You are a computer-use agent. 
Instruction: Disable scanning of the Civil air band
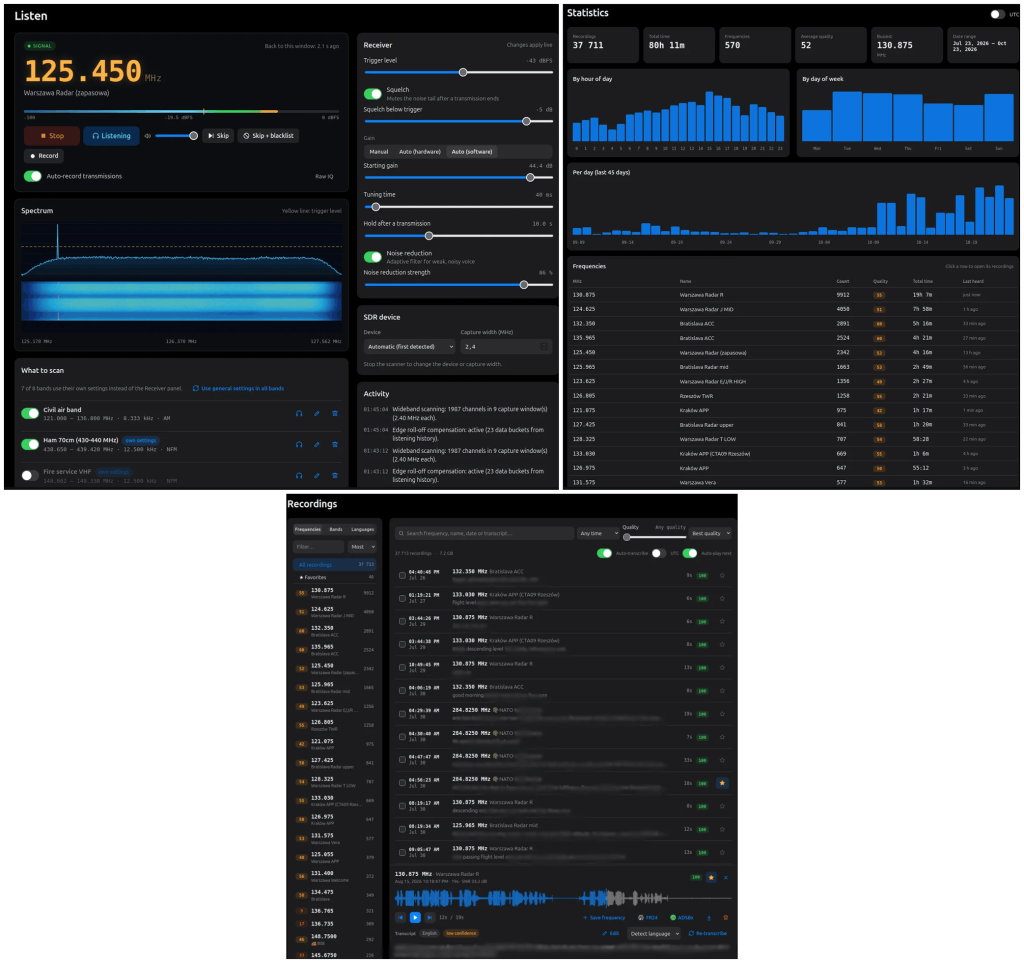30,413
